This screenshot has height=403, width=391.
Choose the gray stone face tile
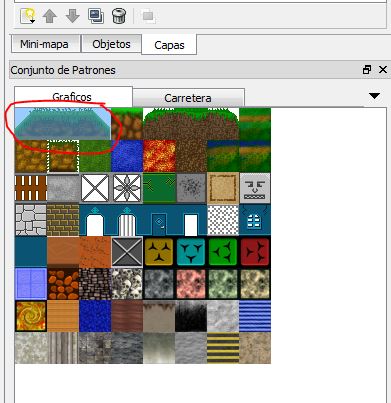[x=255, y=188]
